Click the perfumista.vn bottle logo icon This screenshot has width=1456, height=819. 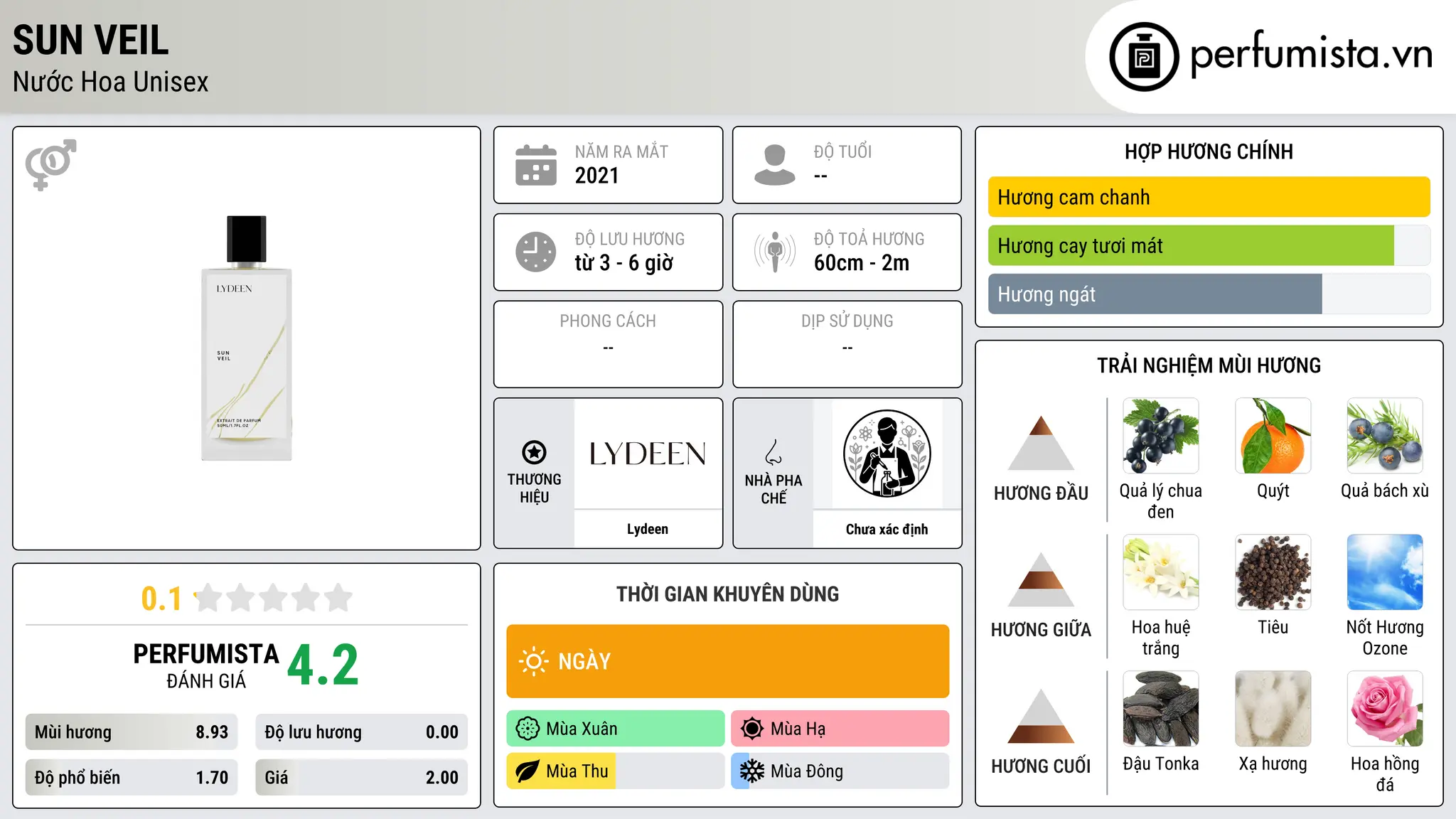click(x=1144, y=57)
